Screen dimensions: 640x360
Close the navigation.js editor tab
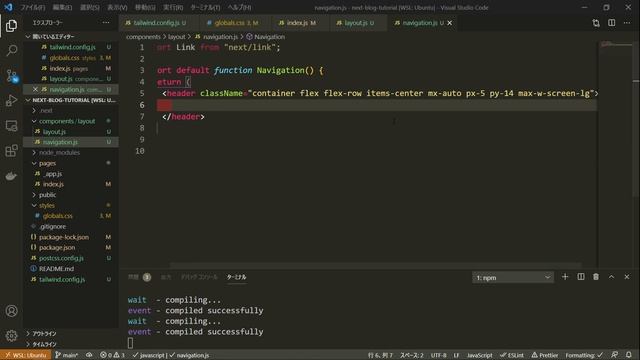449,23
